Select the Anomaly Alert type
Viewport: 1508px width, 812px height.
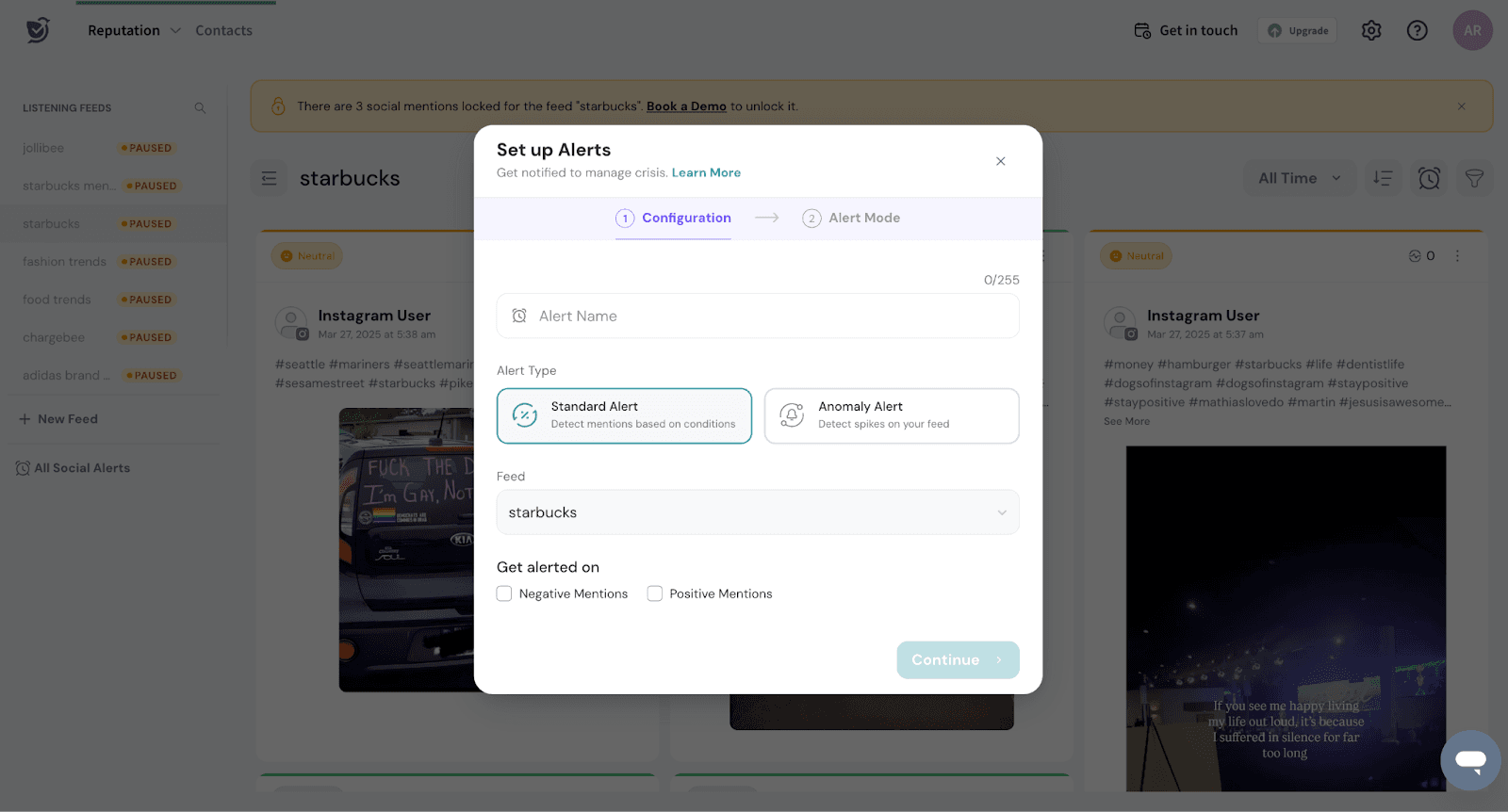891,415
